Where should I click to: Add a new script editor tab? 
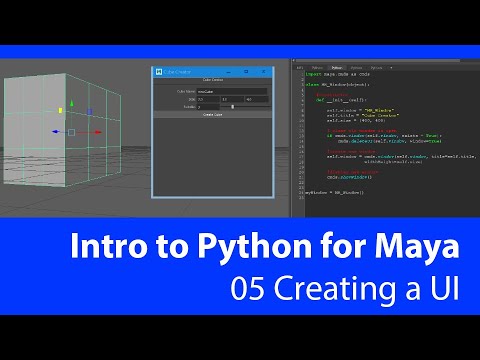391,68
